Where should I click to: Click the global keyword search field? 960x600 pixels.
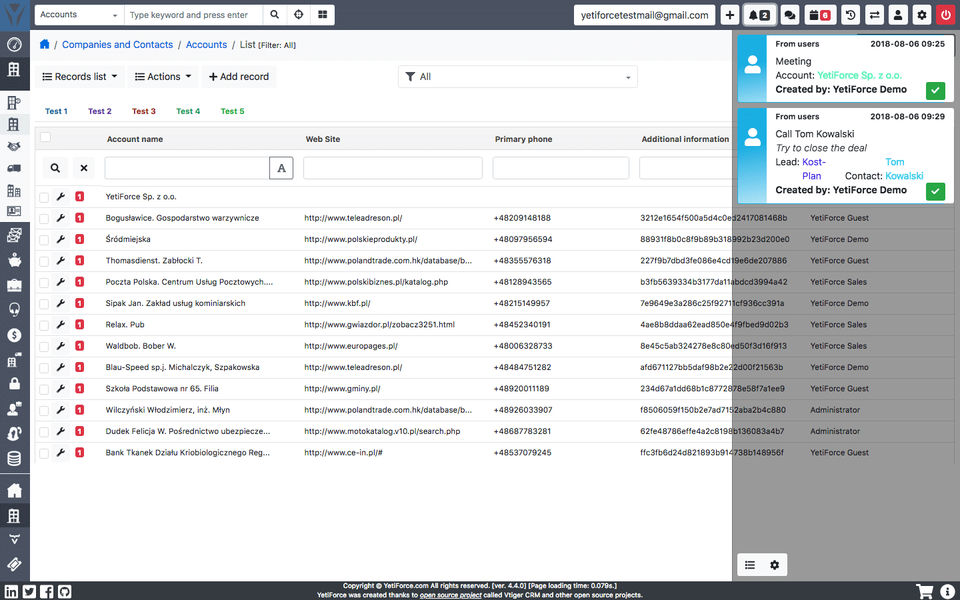pyautogui.click(x=193, y=15)
